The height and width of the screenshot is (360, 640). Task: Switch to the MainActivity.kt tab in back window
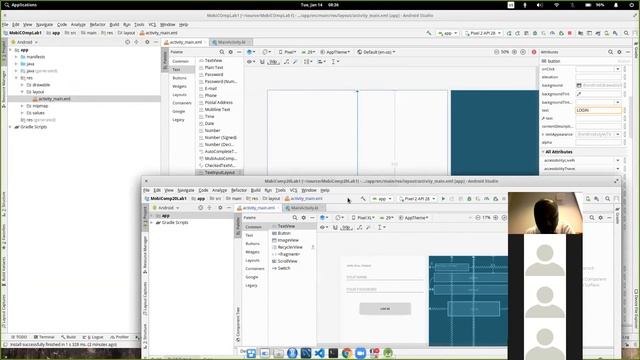[231, 42]
